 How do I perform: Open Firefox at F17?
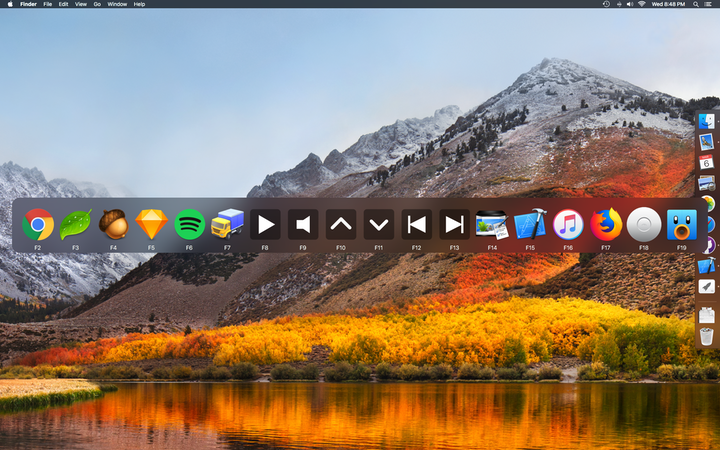[x=606, y=224]
